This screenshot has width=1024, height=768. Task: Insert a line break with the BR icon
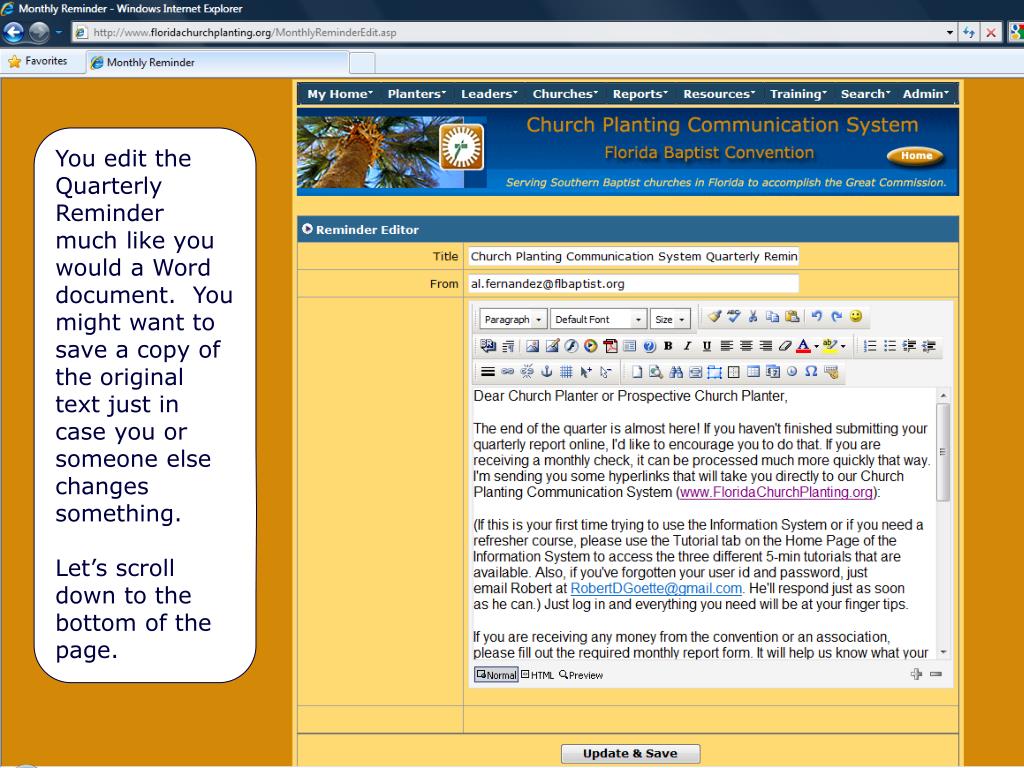(x=488, y=346)
